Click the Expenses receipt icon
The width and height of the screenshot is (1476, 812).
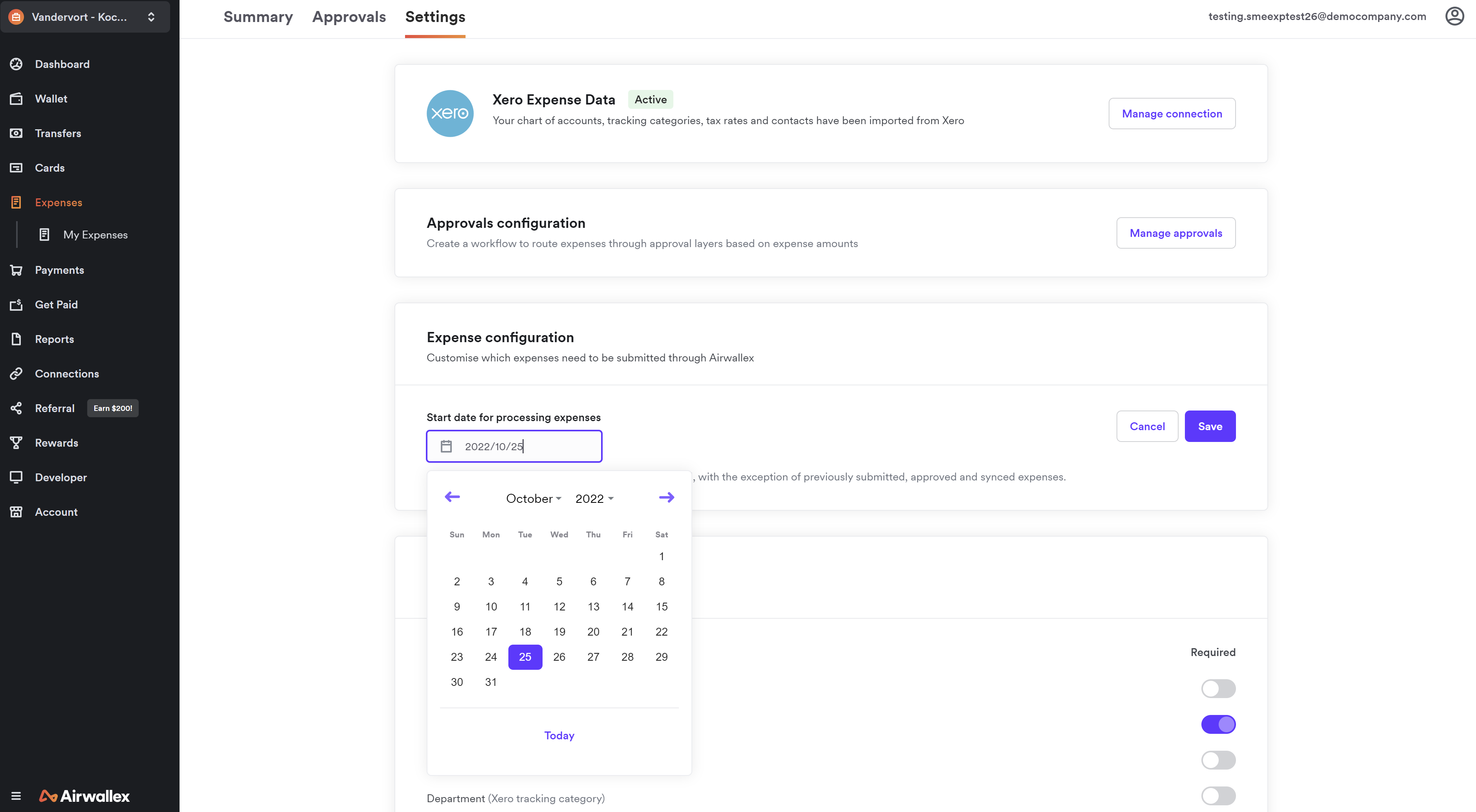(x=16, y=202)
